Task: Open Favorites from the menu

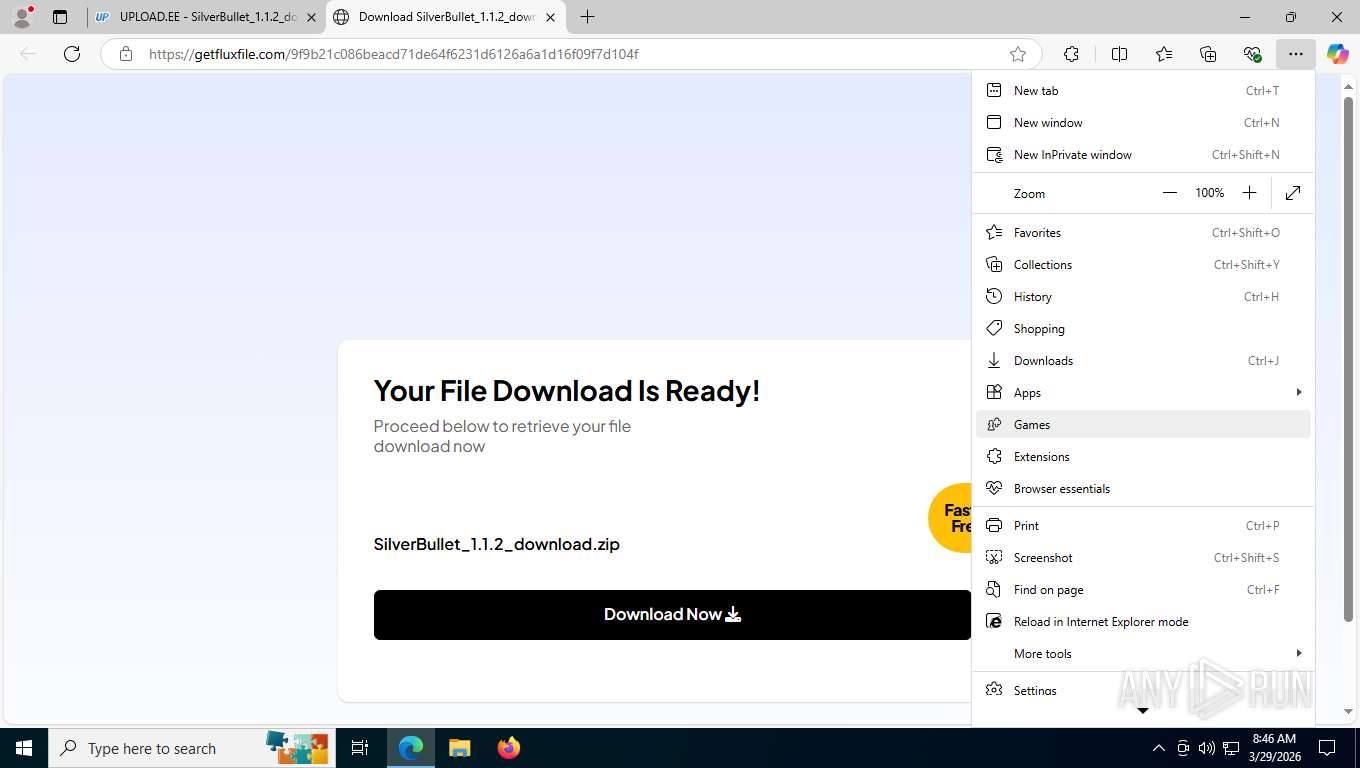Action: 1143,232
